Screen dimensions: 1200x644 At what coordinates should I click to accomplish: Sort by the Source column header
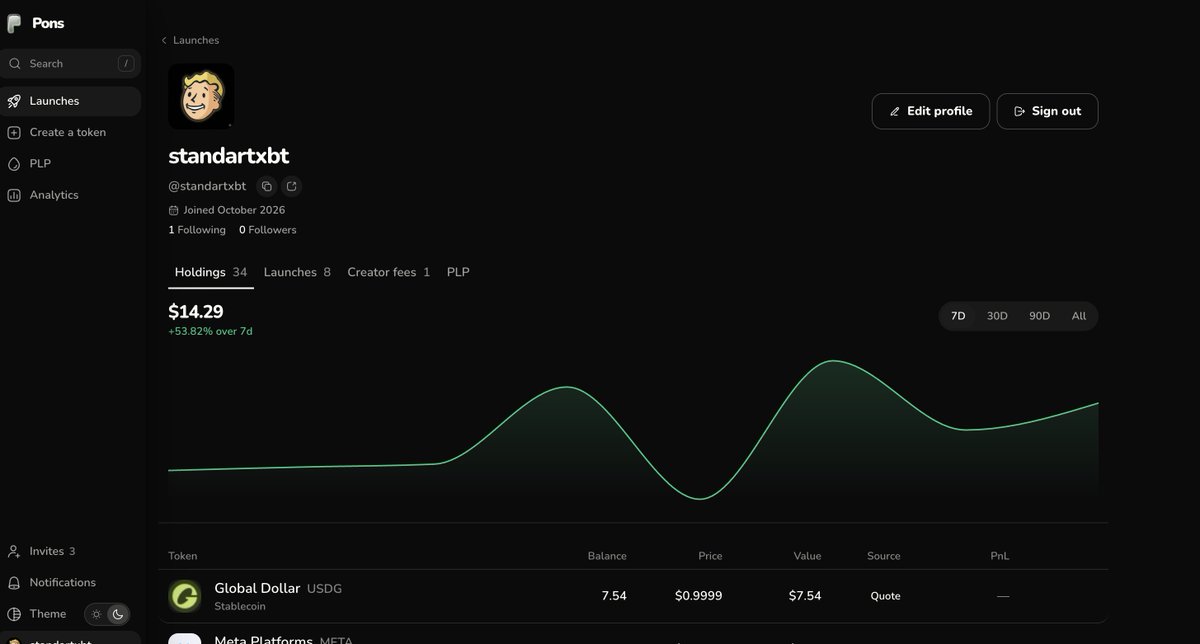(884, 556)
